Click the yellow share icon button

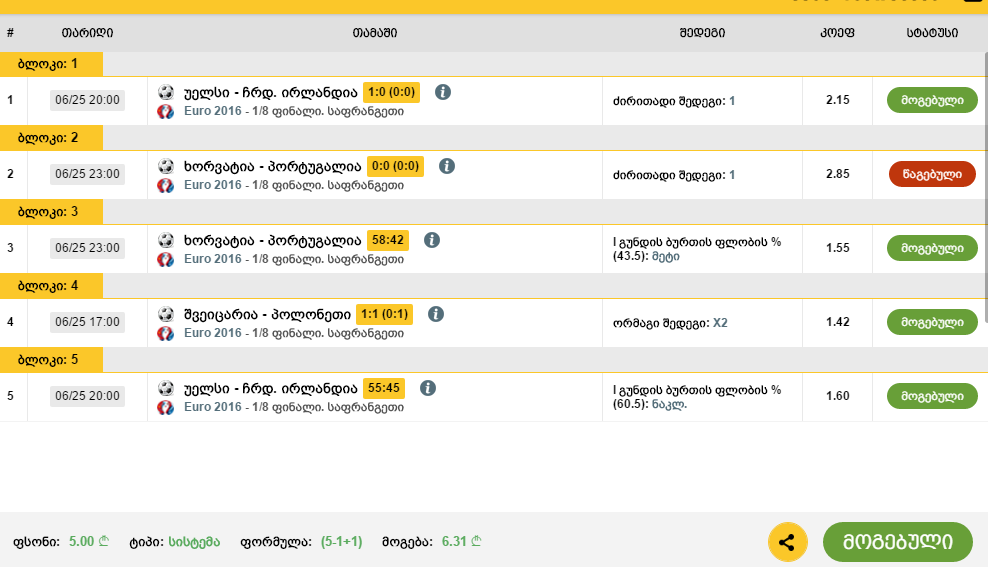coord(788,542)
